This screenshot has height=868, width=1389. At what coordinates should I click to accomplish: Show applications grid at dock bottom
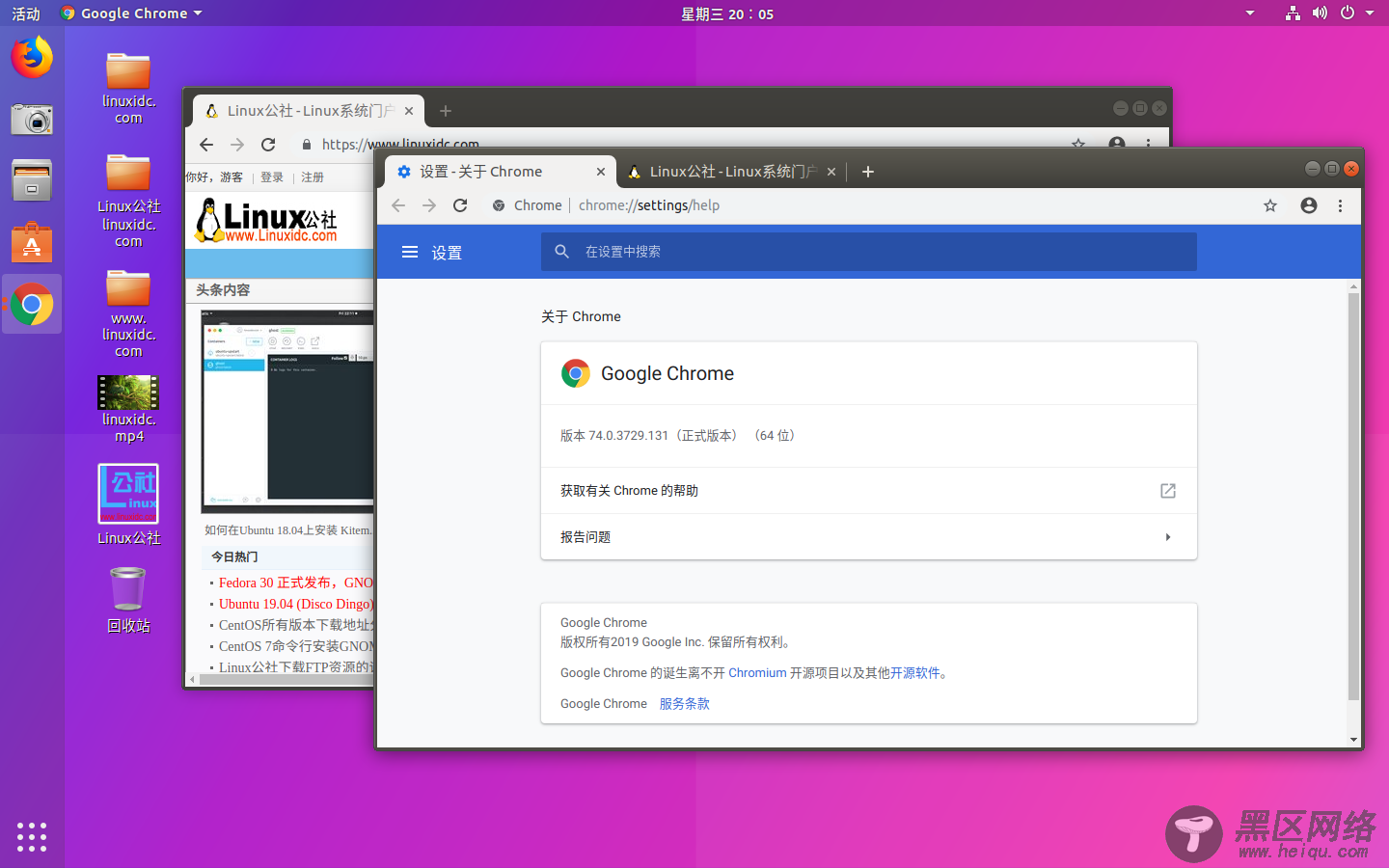click(x=32, y=836)
